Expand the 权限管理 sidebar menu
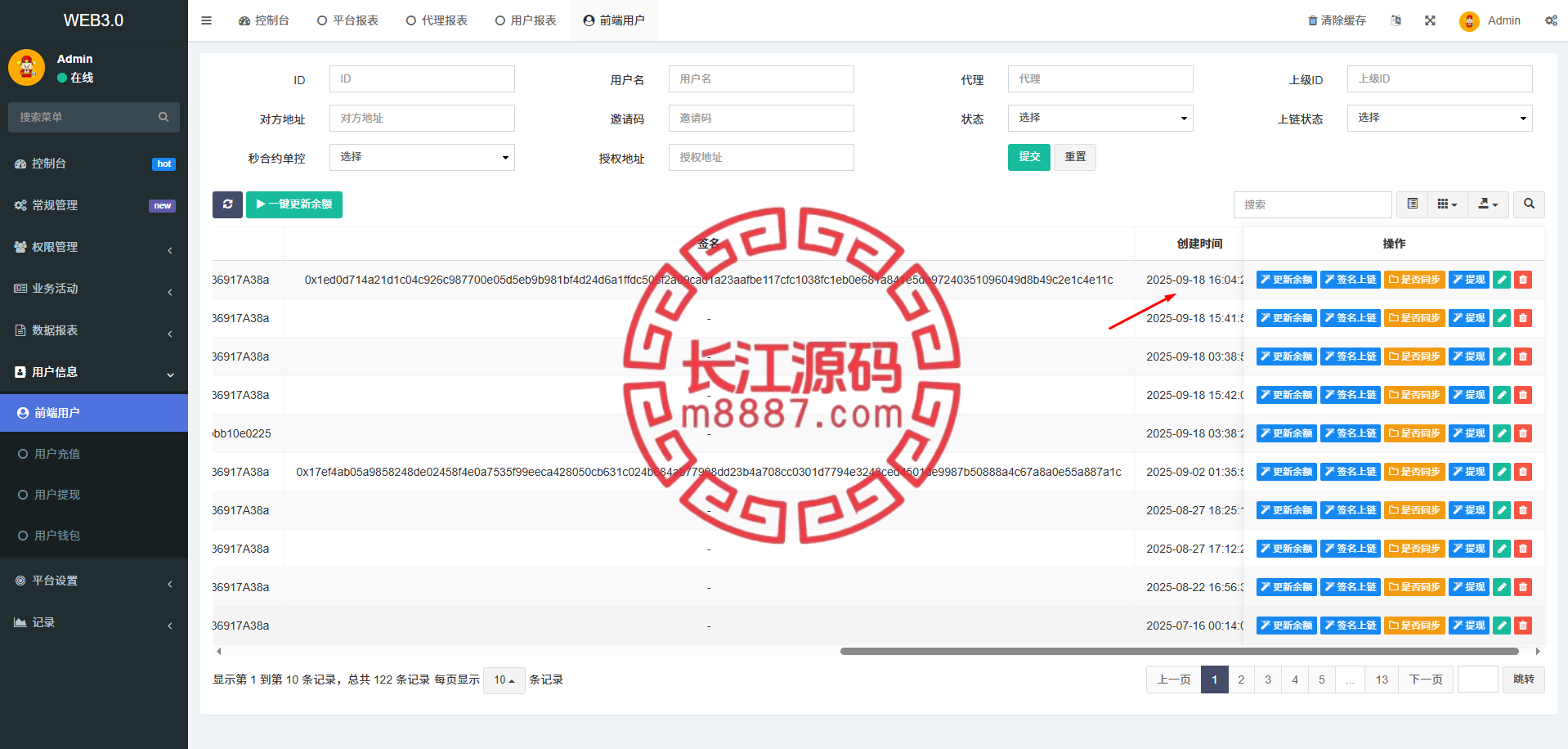Image resolution: width=1568 pixels, height=749 pixels. point(94,247)
